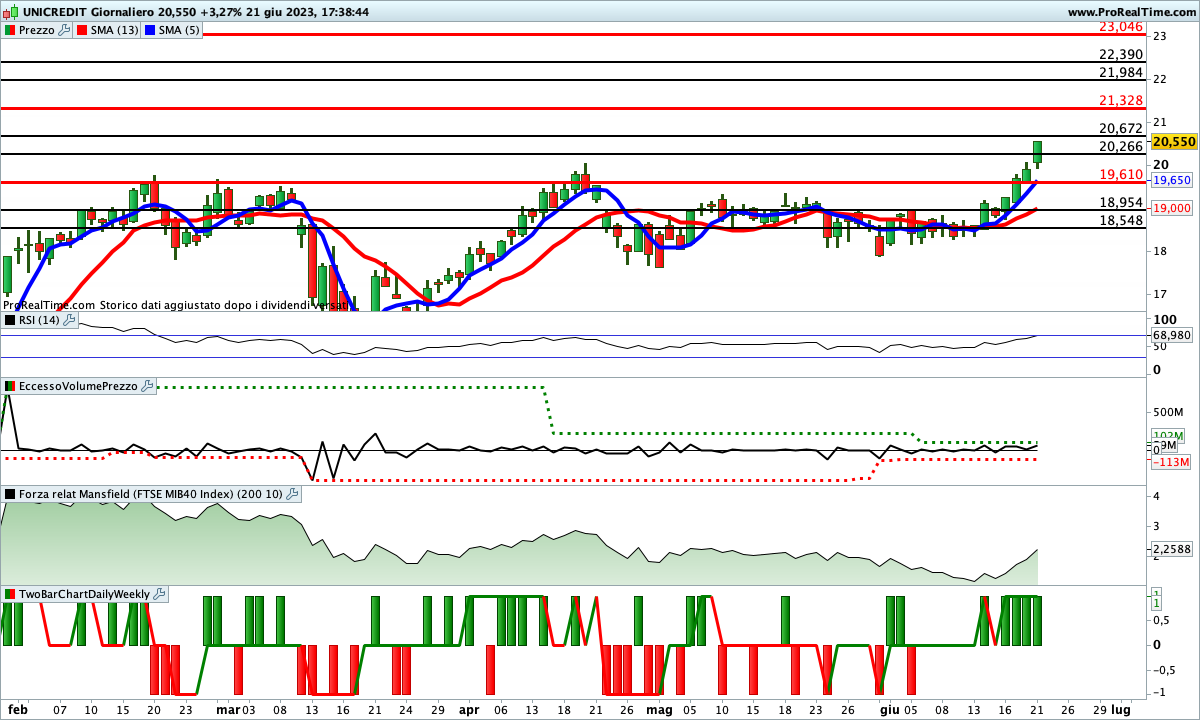Open the www.ProRealTime.com link
This screenshot has height=720, width=1200.
[x=1131, y=12]
